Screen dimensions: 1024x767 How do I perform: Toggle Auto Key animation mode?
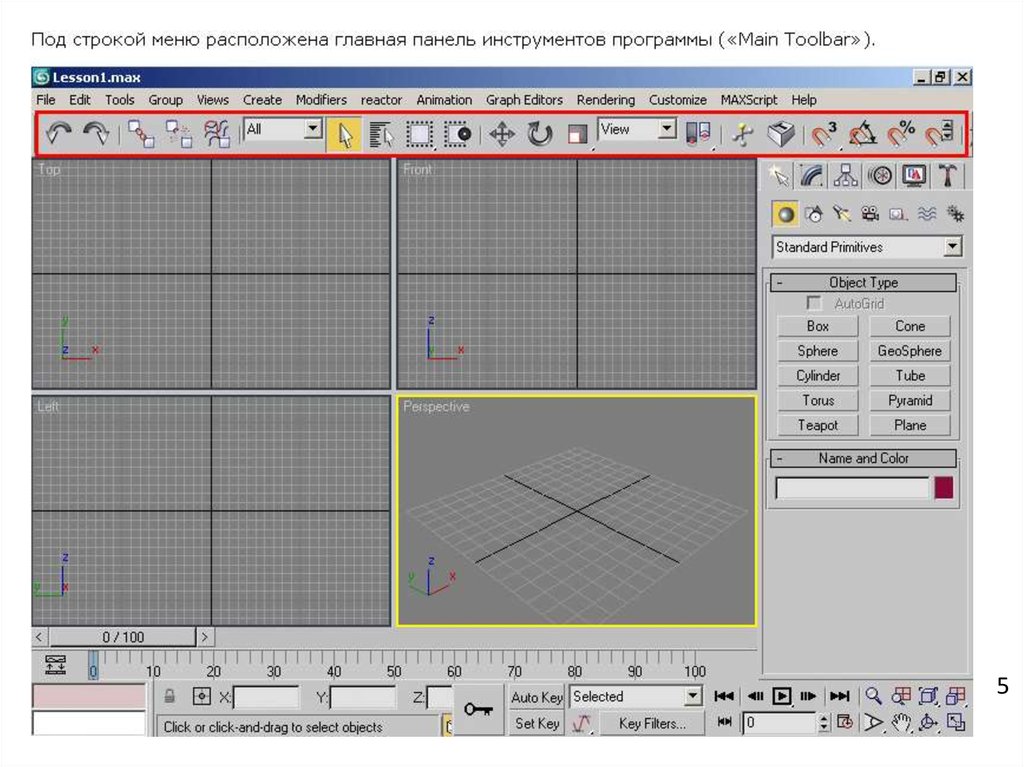537,697
